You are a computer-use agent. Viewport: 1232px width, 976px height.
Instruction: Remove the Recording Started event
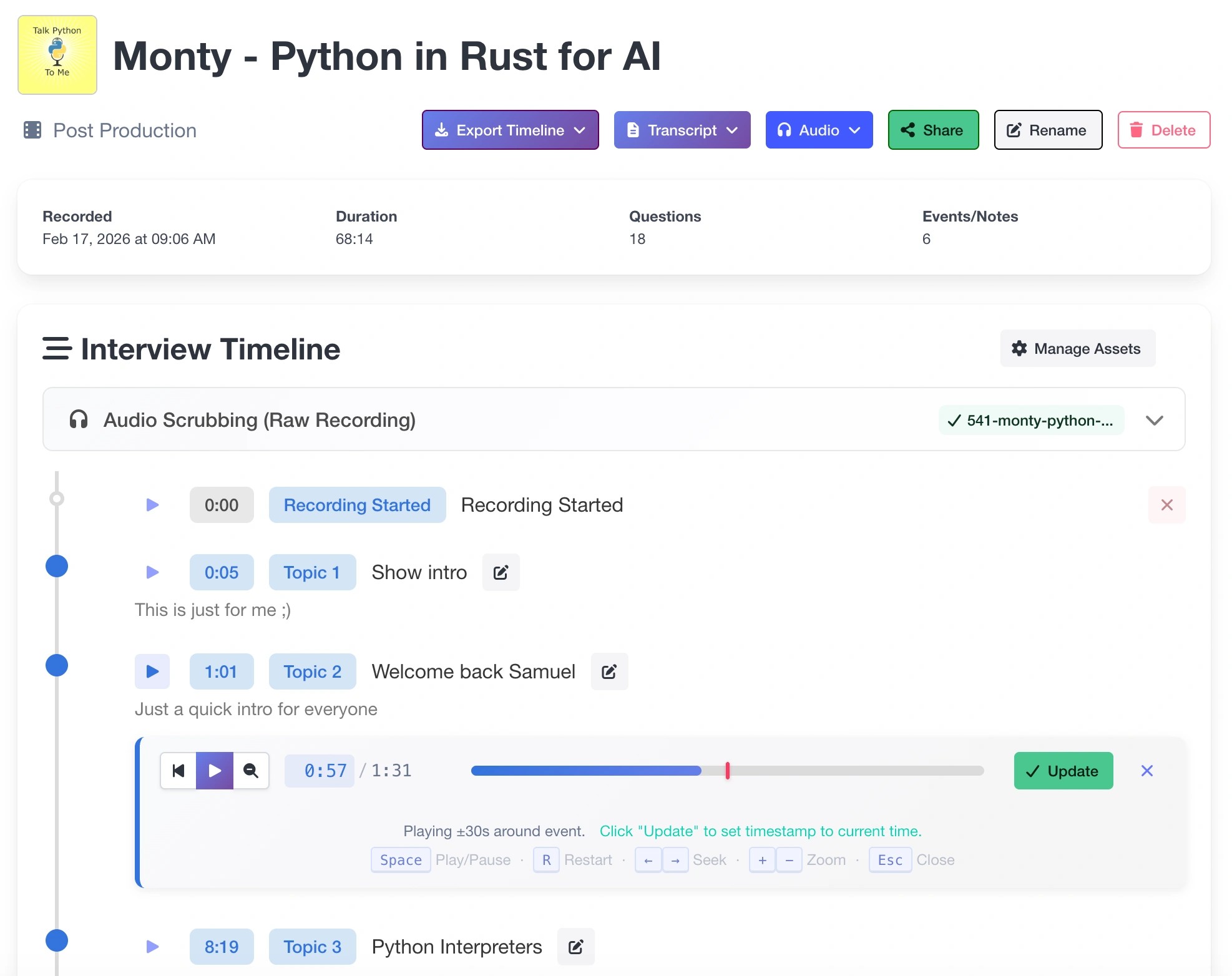point(1167,505)
